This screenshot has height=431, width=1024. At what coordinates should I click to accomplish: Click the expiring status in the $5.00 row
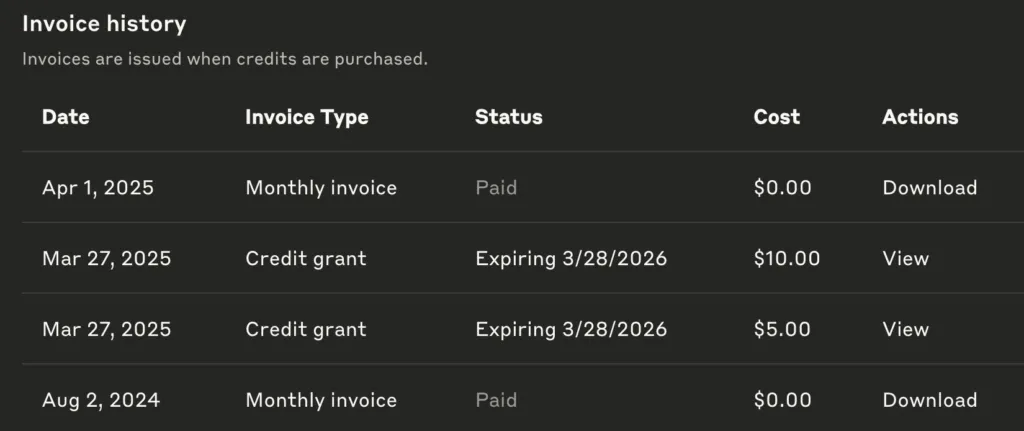571,329
